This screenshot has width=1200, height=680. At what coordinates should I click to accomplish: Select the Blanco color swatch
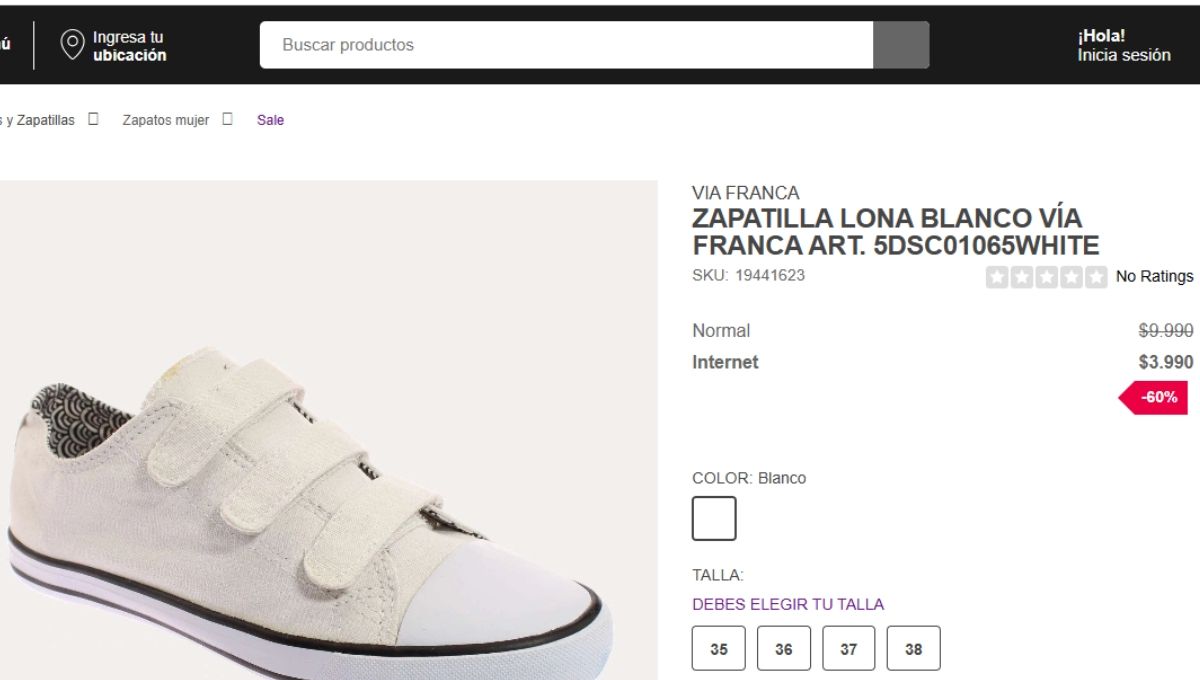(x=716, y=518)
